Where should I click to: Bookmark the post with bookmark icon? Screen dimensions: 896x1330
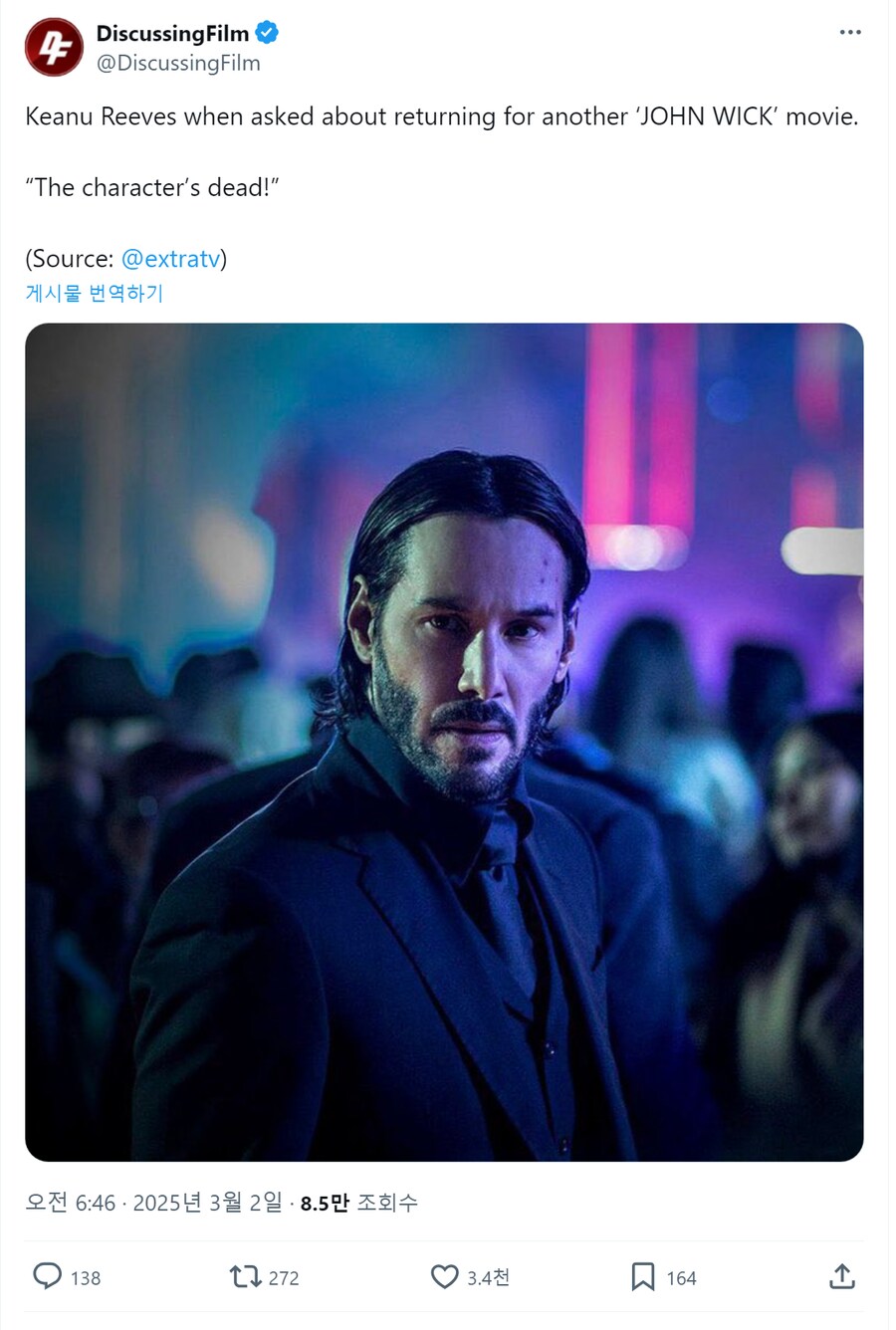[643, 1276]
